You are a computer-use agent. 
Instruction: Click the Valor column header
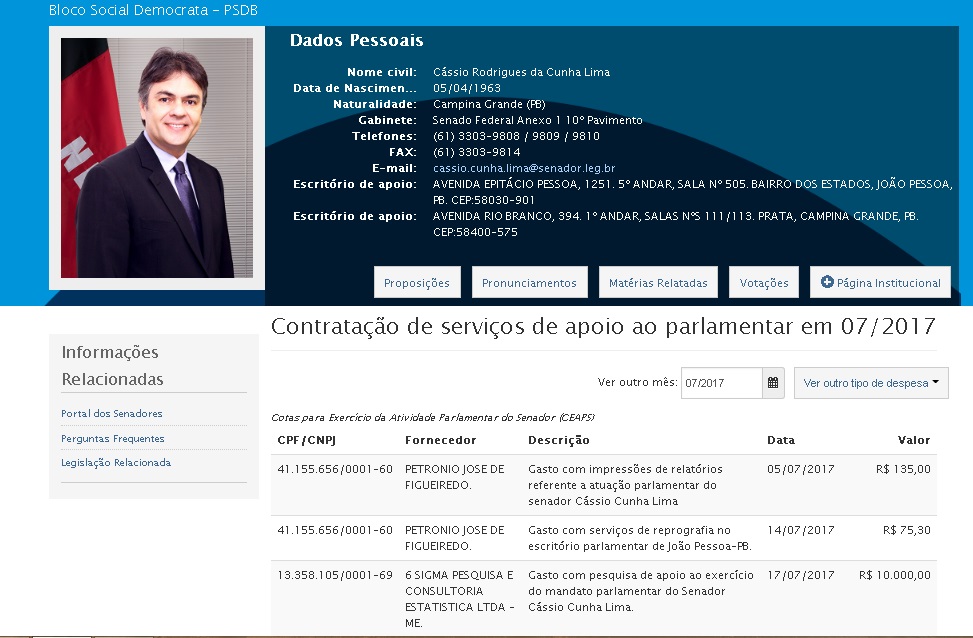[913, 440]
